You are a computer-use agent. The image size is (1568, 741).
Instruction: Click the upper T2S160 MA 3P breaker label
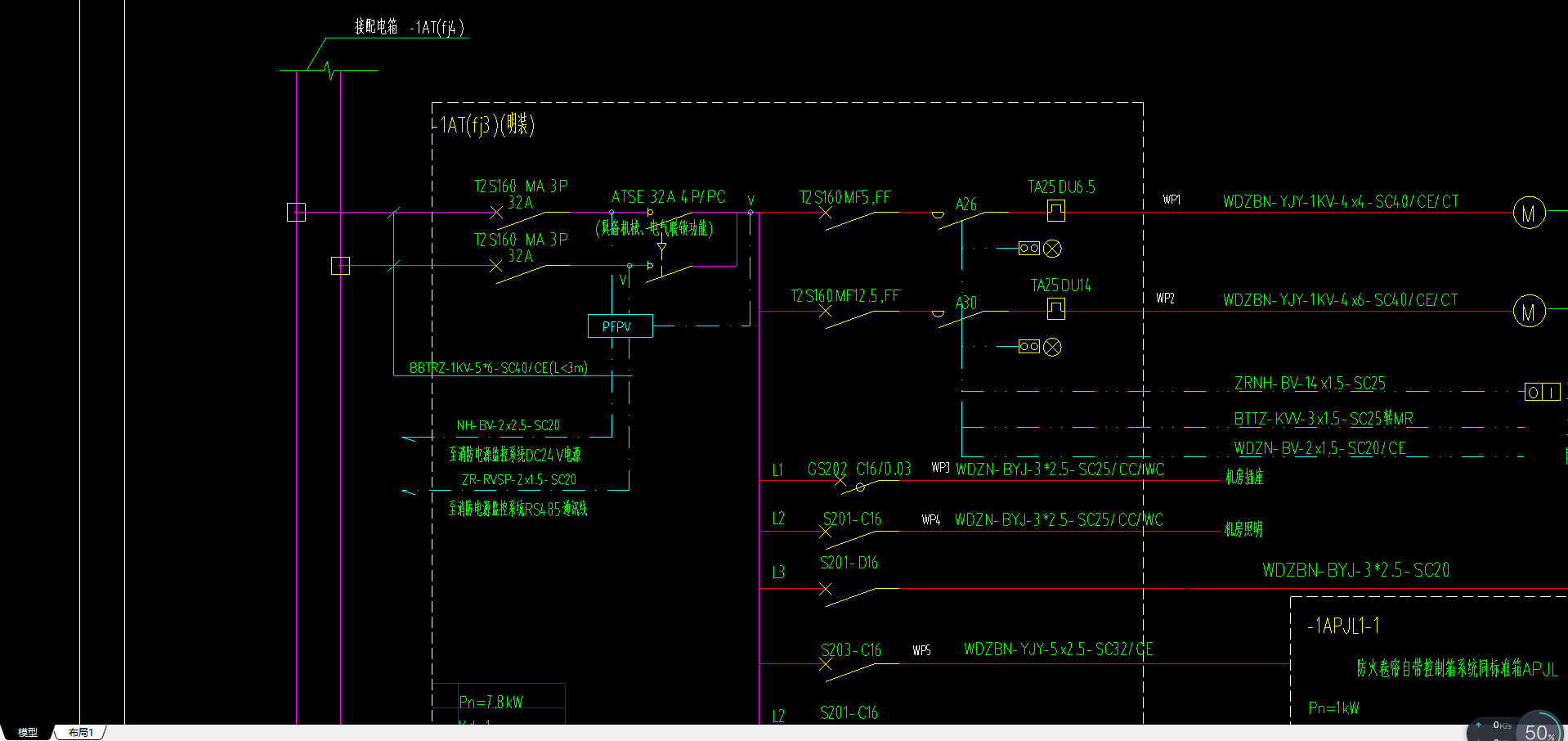pos(521,186)
